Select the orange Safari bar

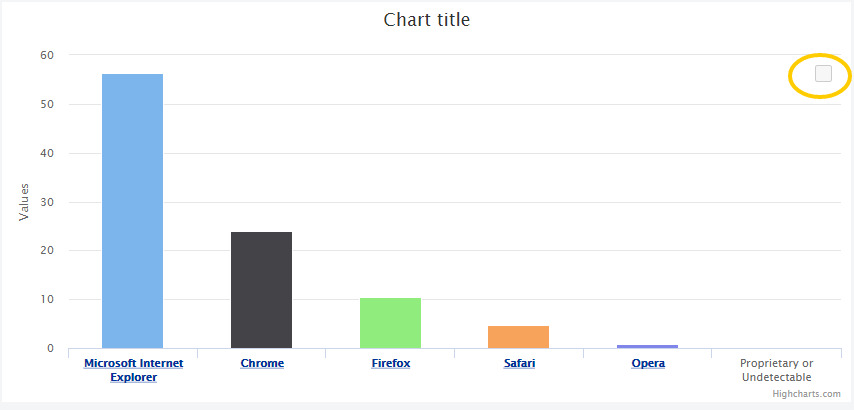[518, 337]
